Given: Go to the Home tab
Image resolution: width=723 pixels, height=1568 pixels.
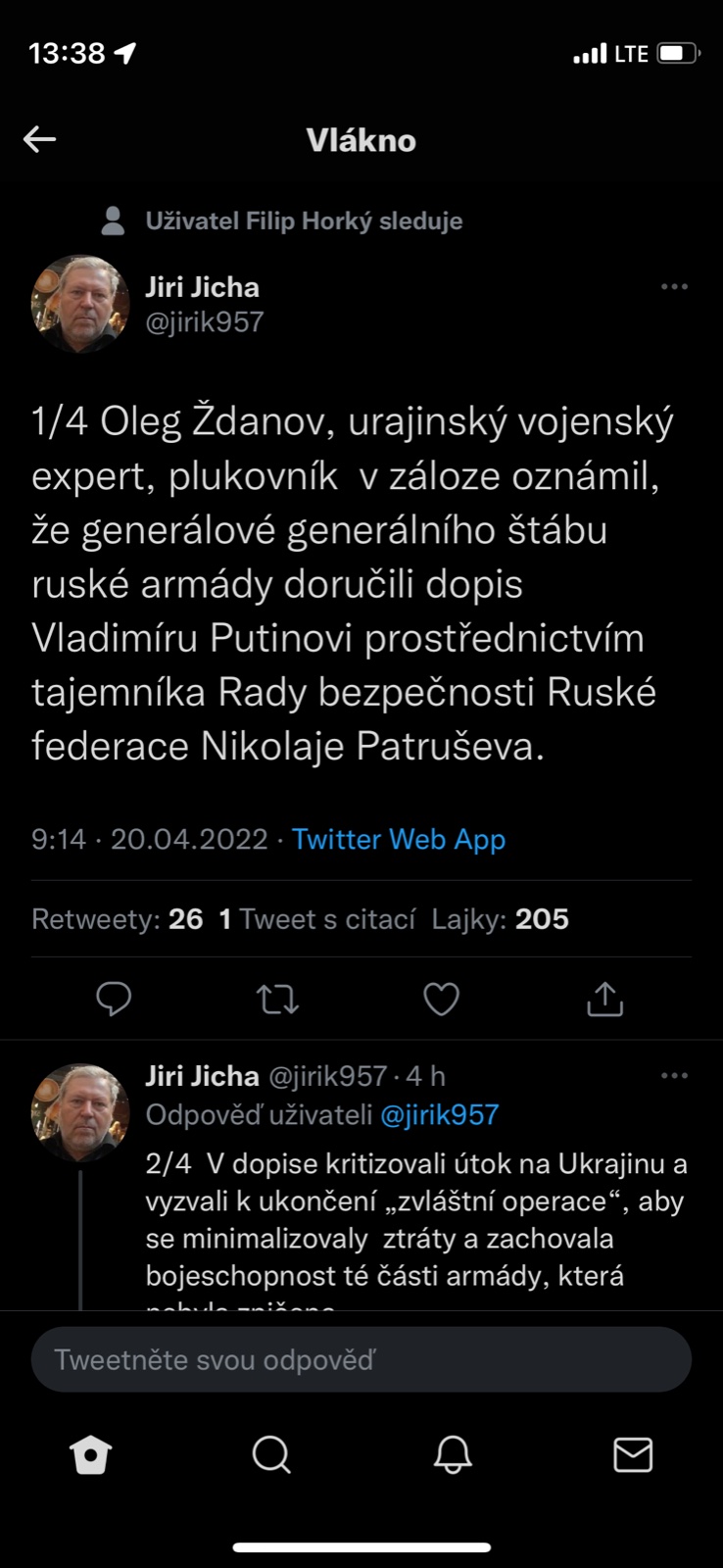Looking at the screenshot, I should point(91,1455).
